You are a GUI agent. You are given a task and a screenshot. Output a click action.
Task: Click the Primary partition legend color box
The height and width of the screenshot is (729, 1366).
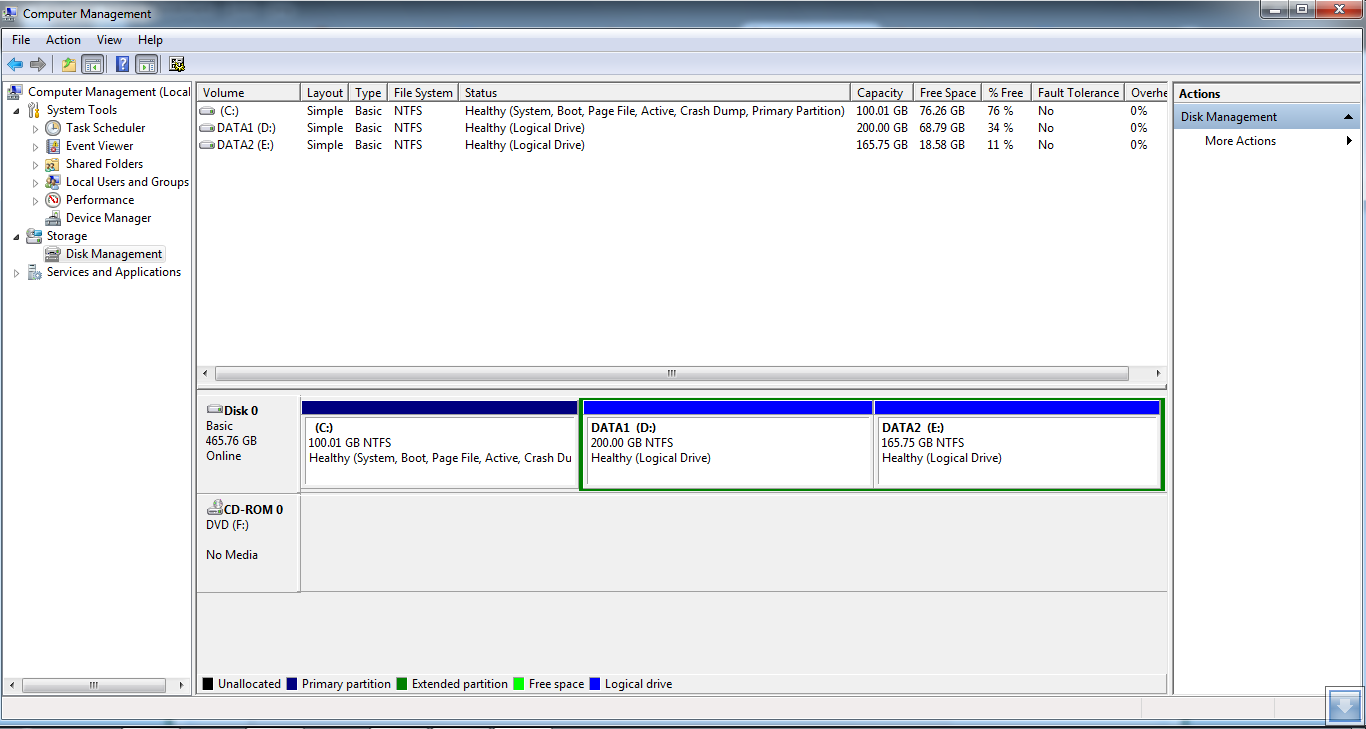(x=292, y=684)
